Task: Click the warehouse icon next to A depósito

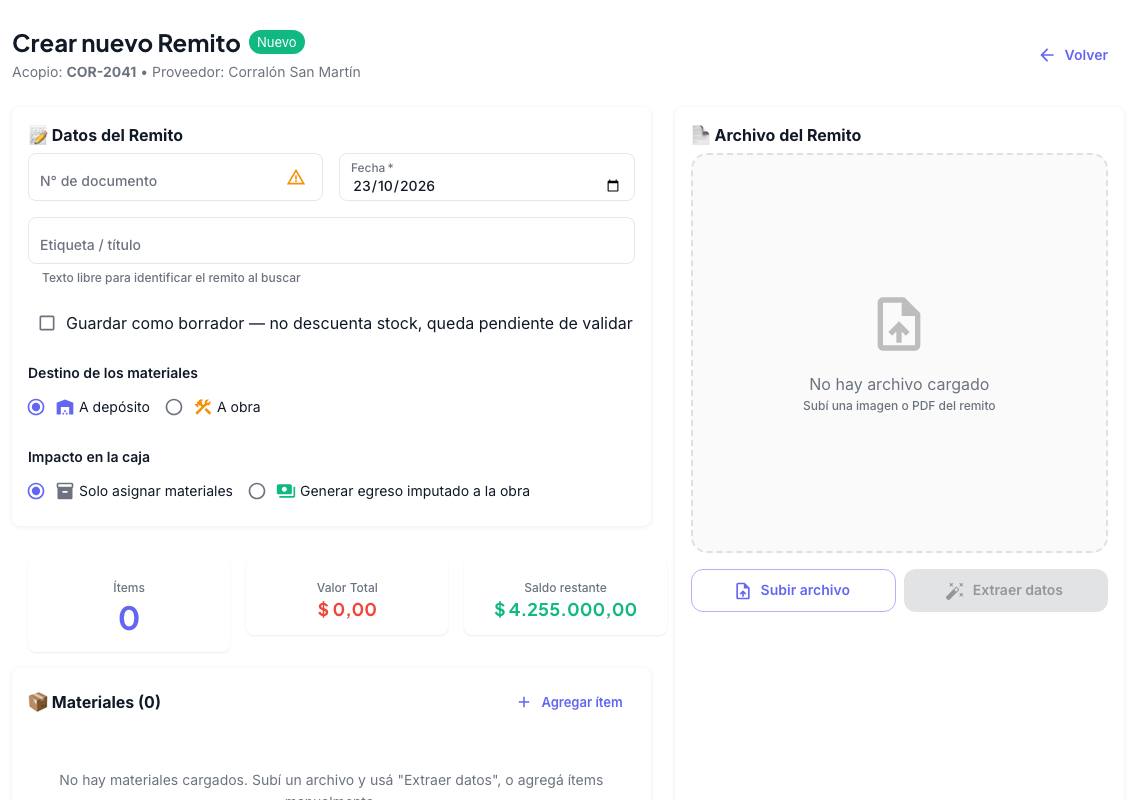Action: pyautogui.click(x=64, y=407)
